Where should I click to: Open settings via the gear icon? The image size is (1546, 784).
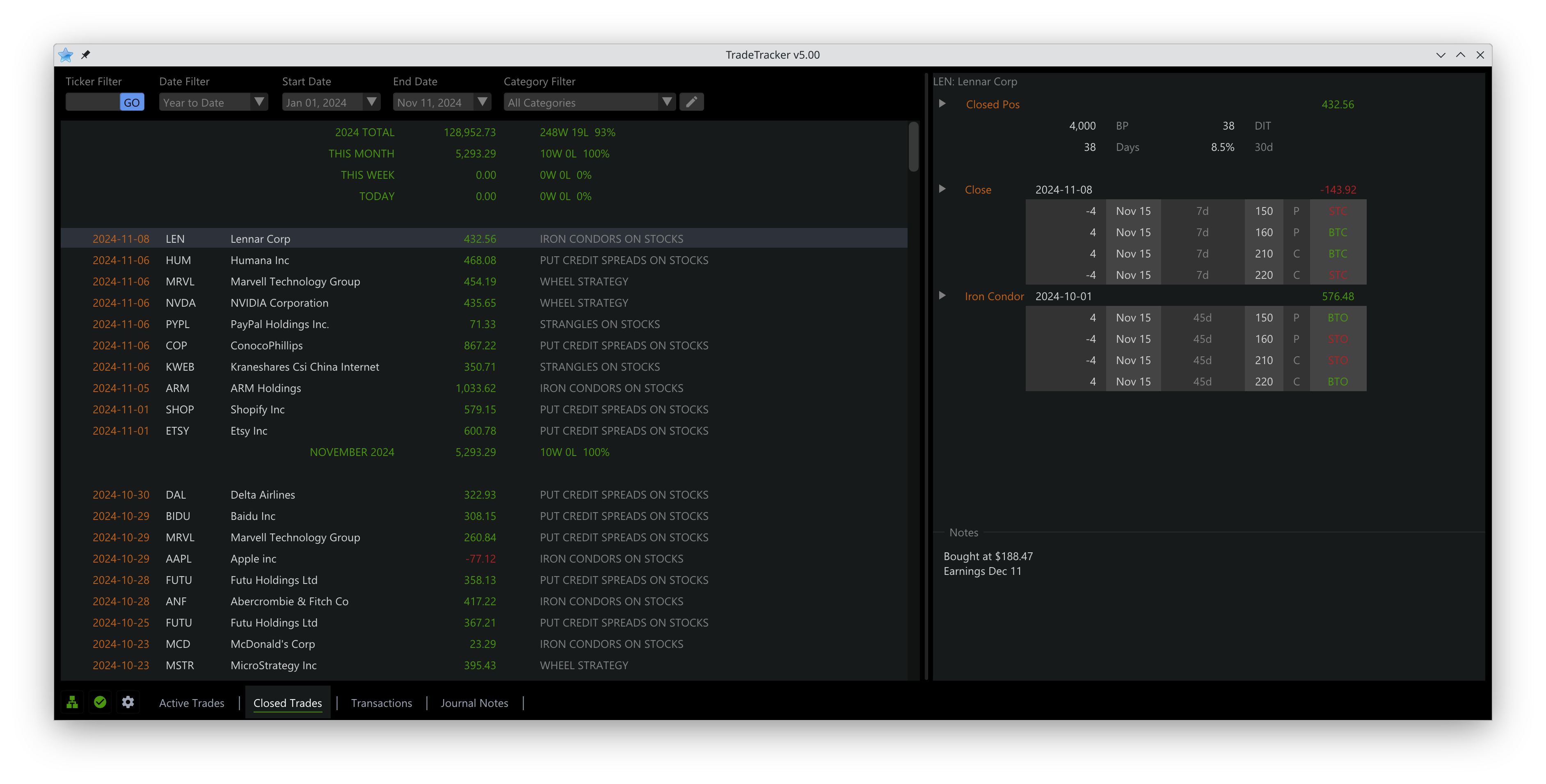(x=128, y=702)
